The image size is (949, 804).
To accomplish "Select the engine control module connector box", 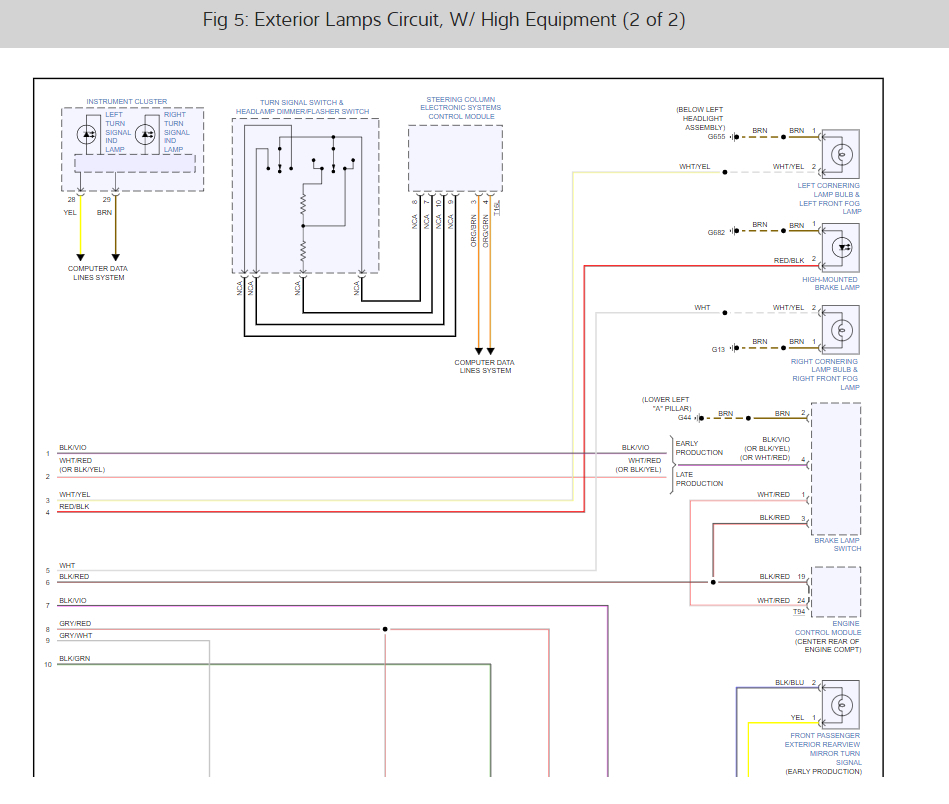I will pos(836,592).
